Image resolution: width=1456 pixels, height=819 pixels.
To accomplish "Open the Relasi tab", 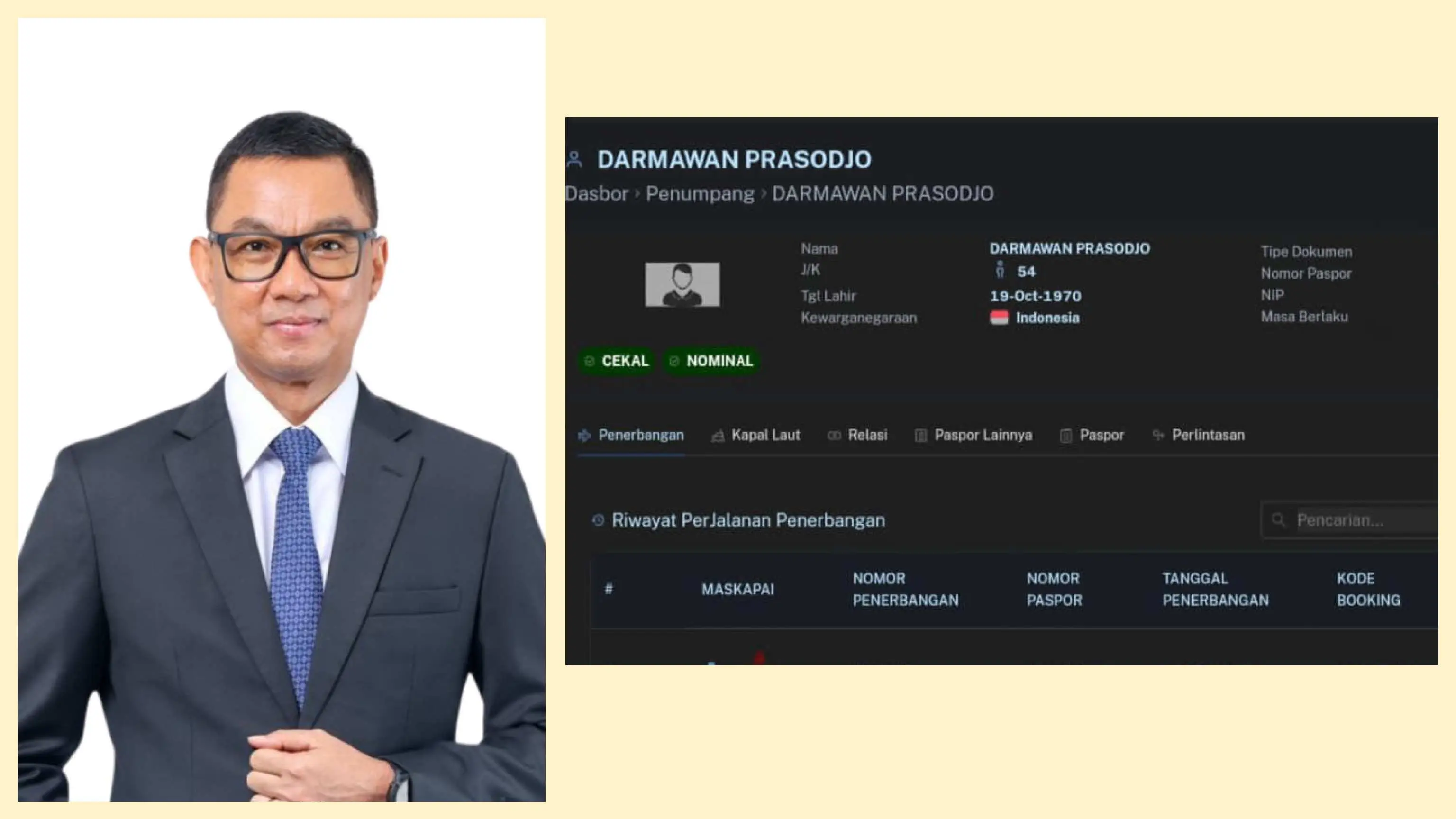I will click(x=857, y=435).
